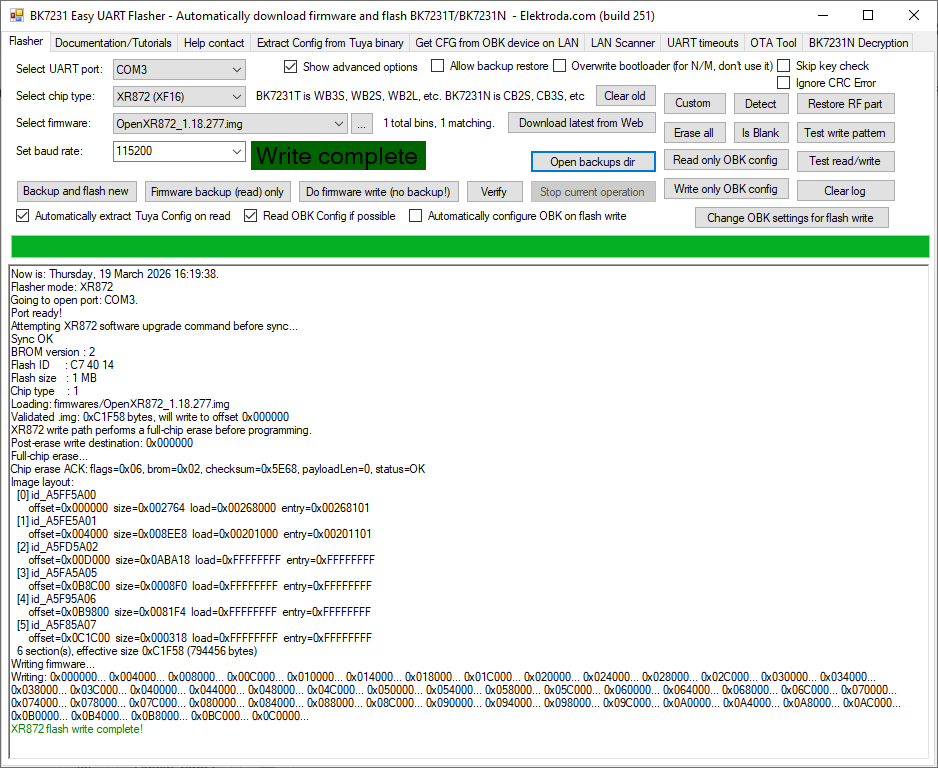Click Do firmware write (no backup!)
The width and height of the screenshot is (938, 768).
[379, 191]
